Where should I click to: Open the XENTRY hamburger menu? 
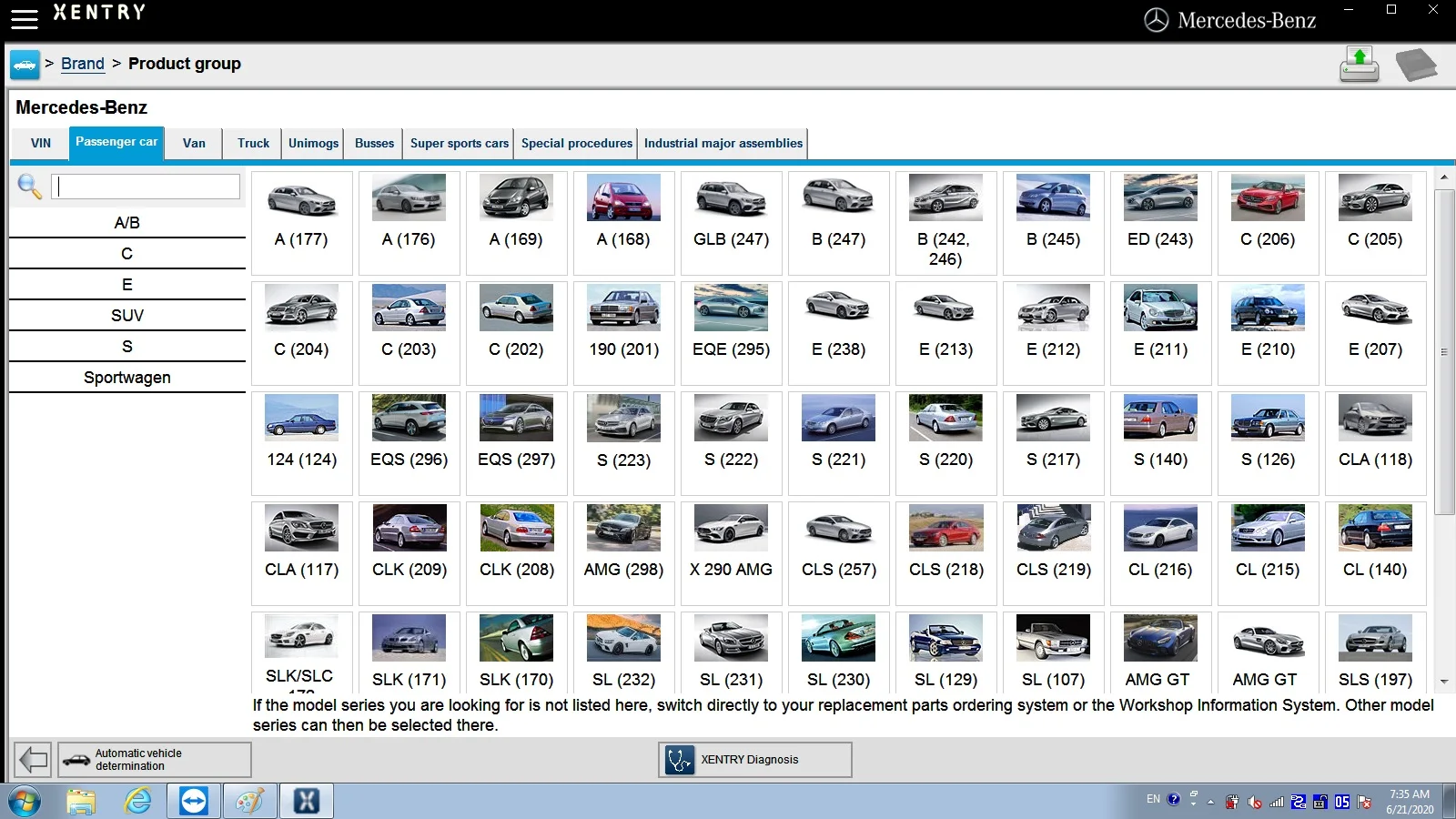coord(25,18)
